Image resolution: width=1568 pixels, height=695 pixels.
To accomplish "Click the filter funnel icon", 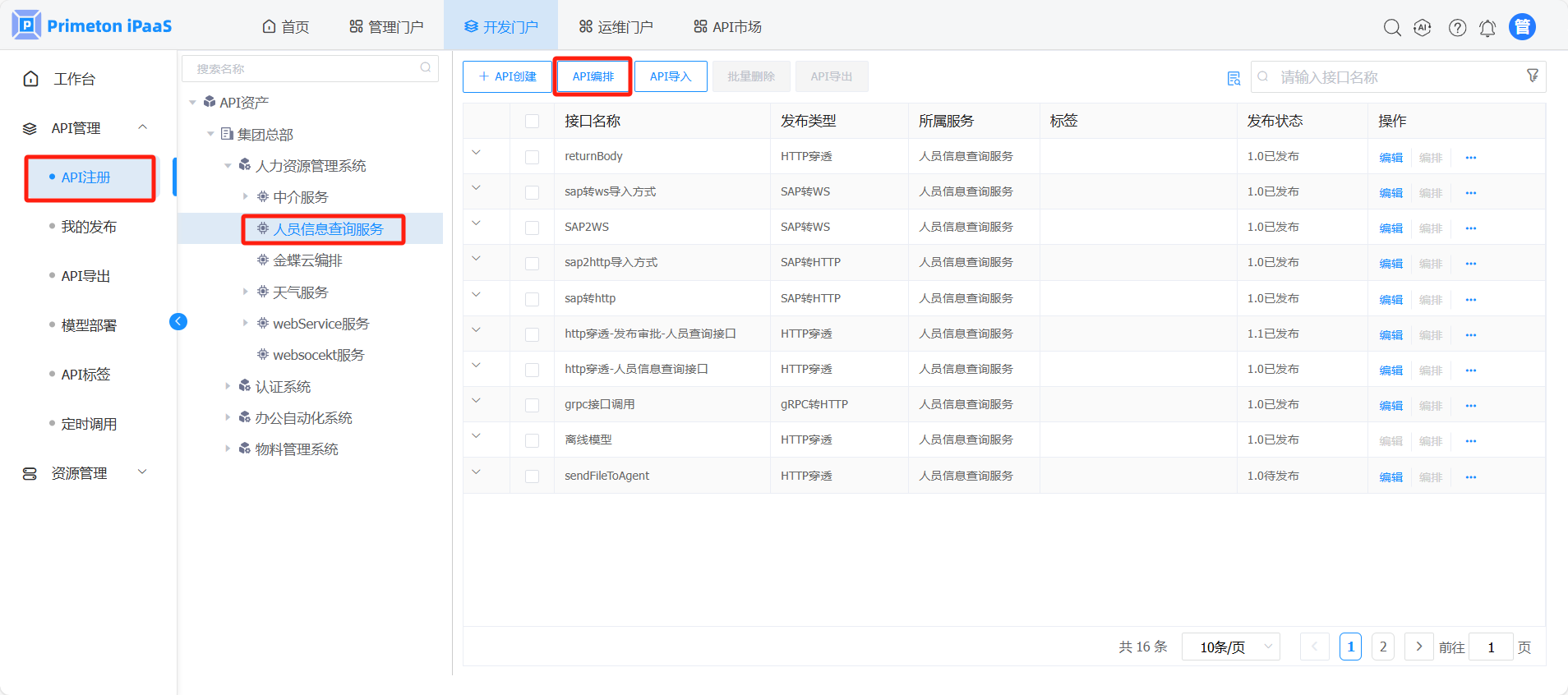I will (x=1533, y=76).
